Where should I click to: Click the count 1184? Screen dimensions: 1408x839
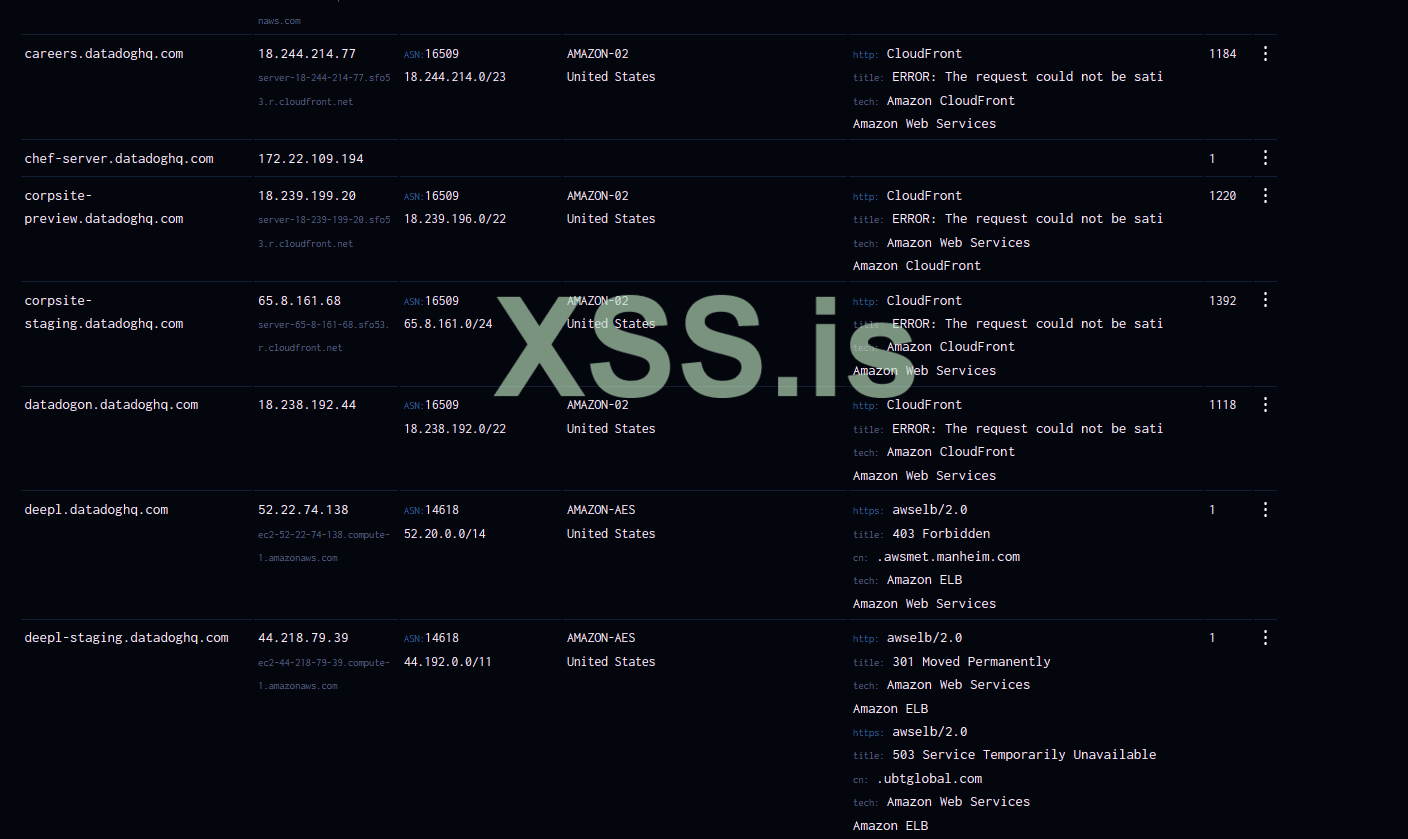1223,54
